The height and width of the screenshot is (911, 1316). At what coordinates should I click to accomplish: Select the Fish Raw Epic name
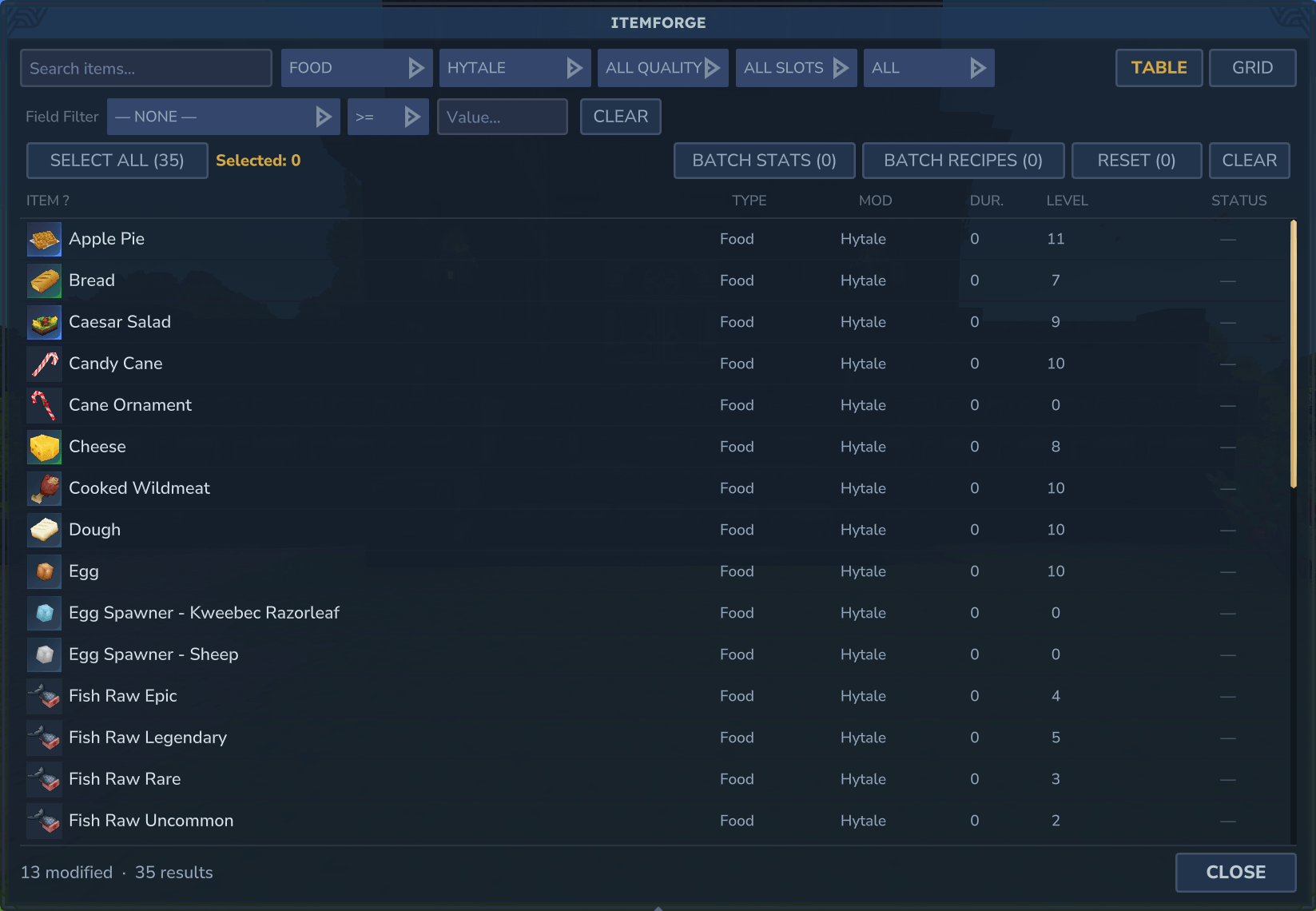click(123, 696)
